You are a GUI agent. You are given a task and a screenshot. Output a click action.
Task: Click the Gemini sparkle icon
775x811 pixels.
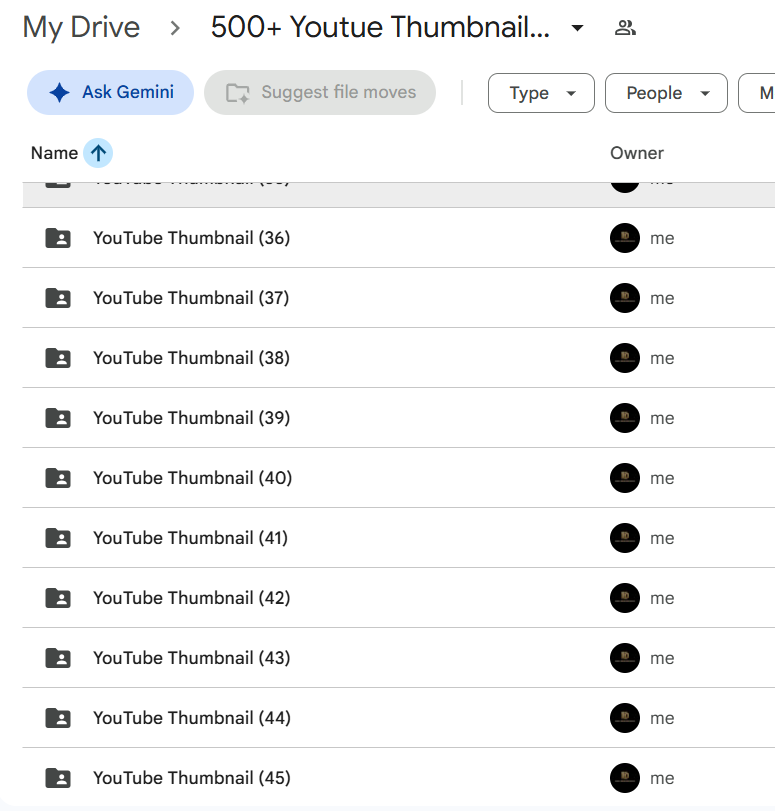click(x=59, y=93)
